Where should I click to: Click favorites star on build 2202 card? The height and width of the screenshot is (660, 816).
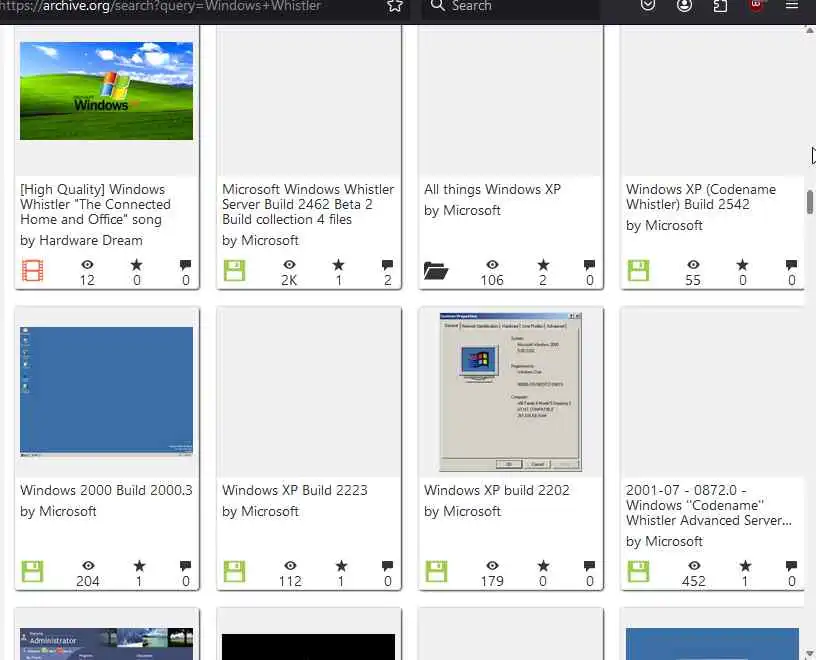coord(543,566)
